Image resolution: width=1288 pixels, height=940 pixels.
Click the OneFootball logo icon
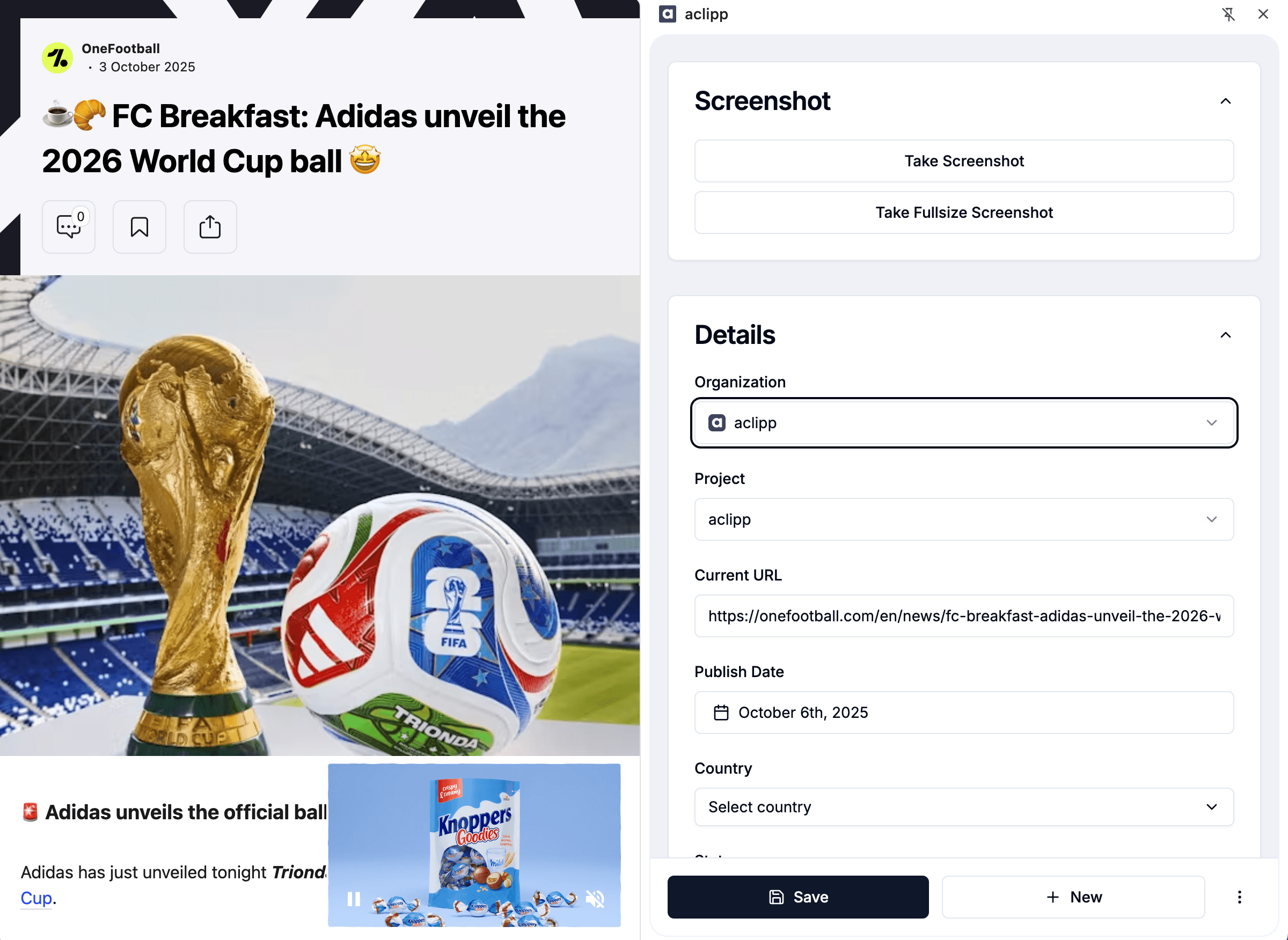click(x=56, y=57)
